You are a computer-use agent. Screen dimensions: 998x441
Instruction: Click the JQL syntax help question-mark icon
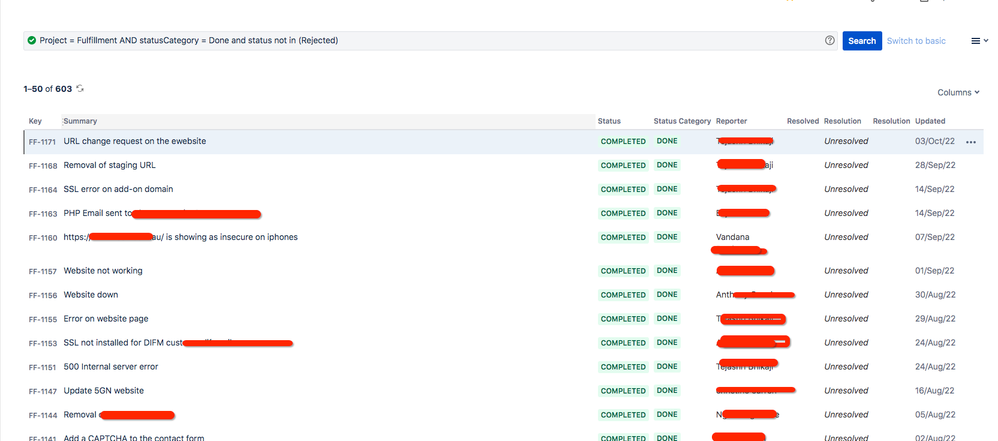(x=829, y=40)
